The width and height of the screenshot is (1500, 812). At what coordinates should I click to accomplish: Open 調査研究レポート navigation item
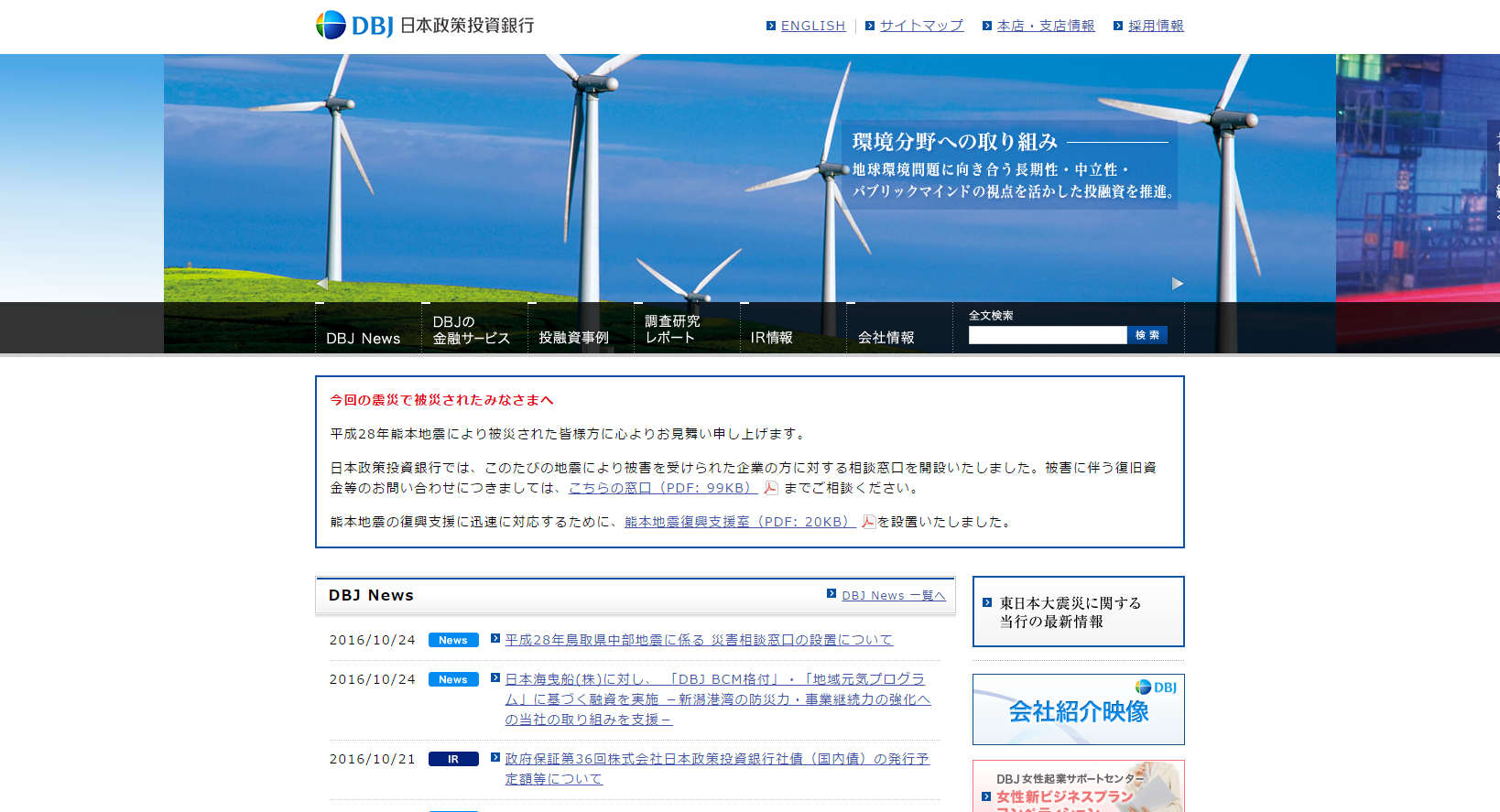point(672,330)
